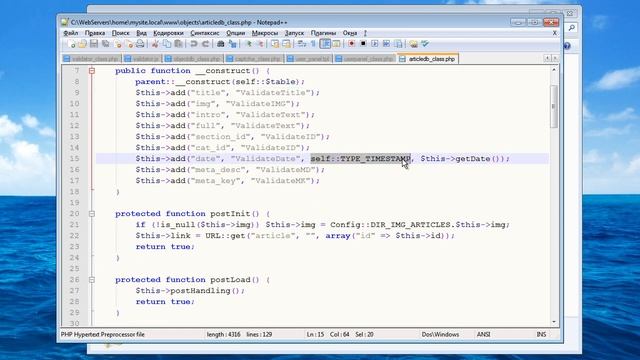The height and width of the screenshot is (360, 640).
Task: Create a new file with toolbar icon
Action: pos(71,44)
